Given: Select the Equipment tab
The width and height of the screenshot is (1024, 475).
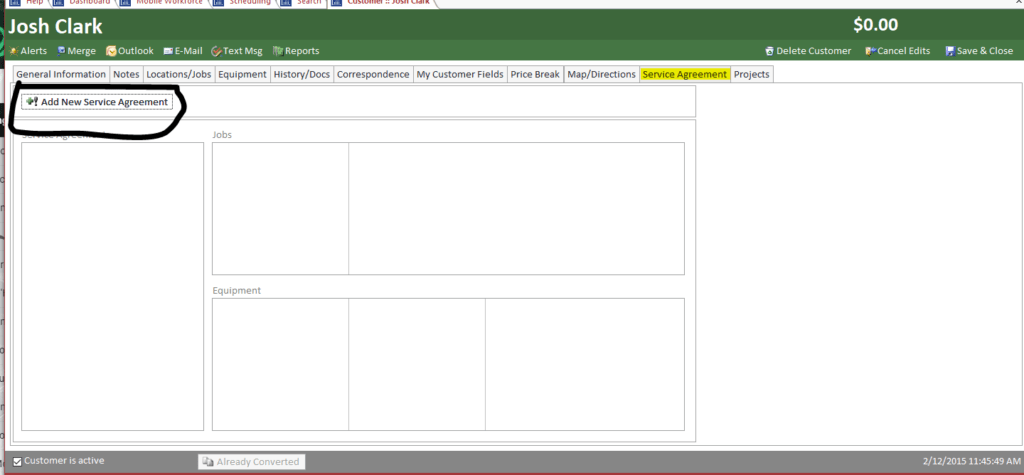Looking at the screenshot, I should (x=242, y=74).
